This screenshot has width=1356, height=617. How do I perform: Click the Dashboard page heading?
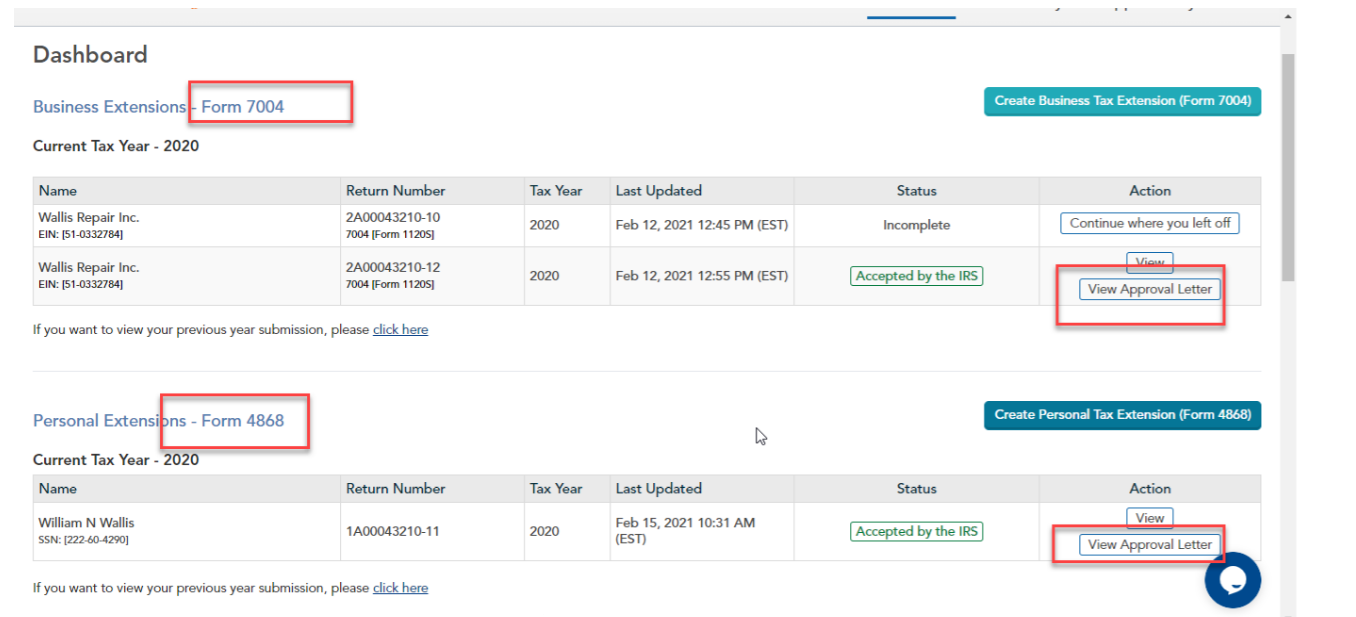pos(89,55)
